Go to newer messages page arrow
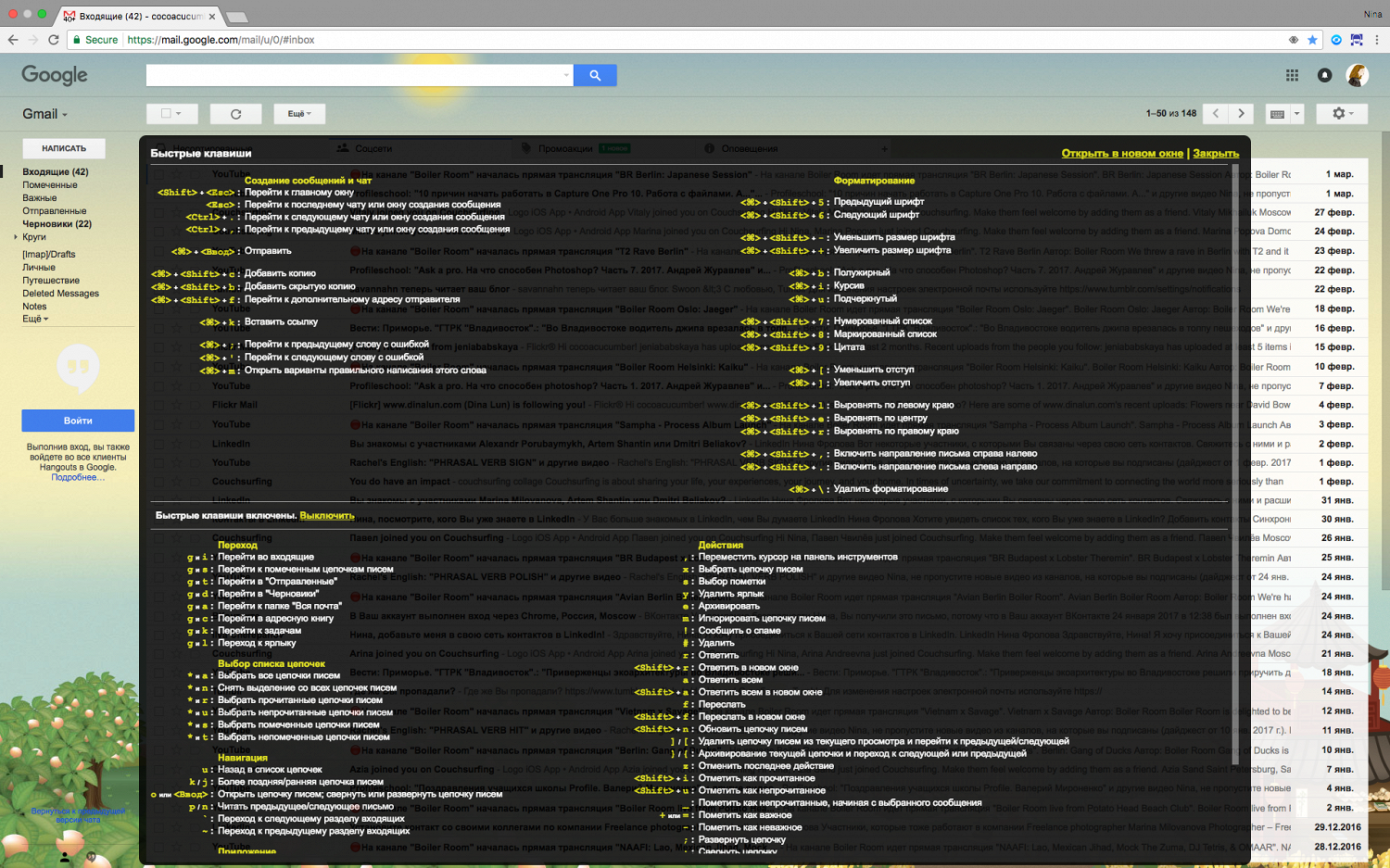This screenshot has width=1390, height=868. pyautogui.click(x=1216, y=113)
